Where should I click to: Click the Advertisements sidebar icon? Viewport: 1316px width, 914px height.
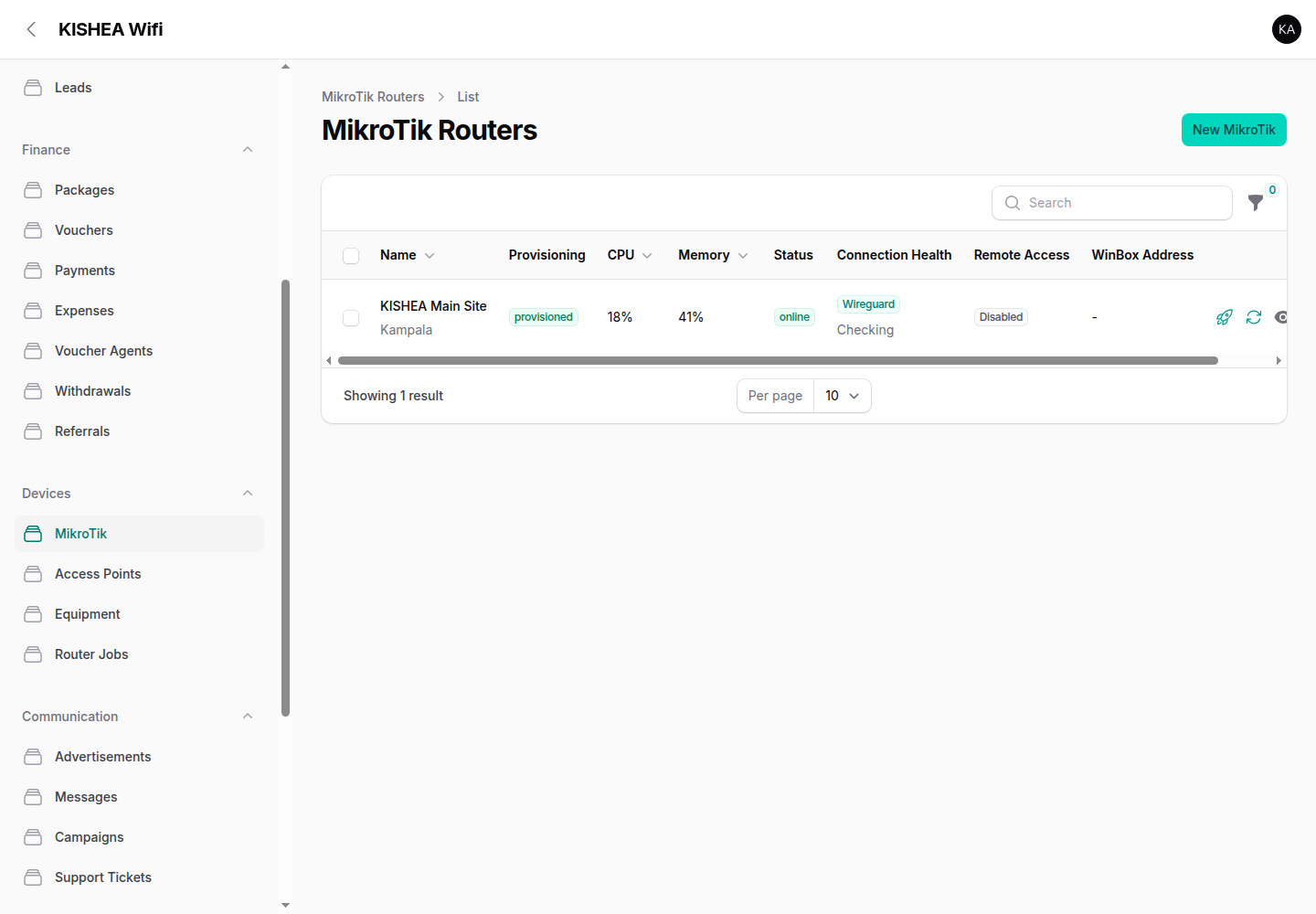pyautogui.click(x=33, y=757)
